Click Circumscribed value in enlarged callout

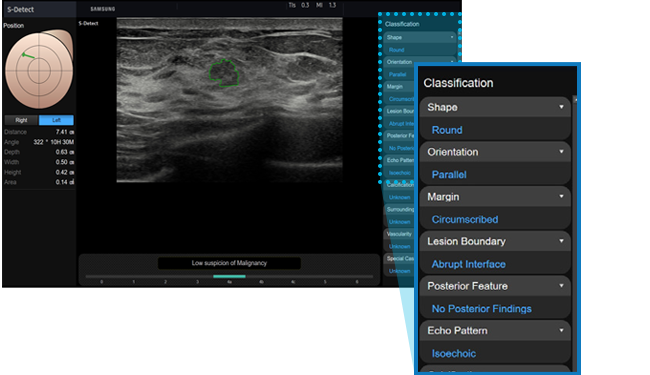point(465,220)
